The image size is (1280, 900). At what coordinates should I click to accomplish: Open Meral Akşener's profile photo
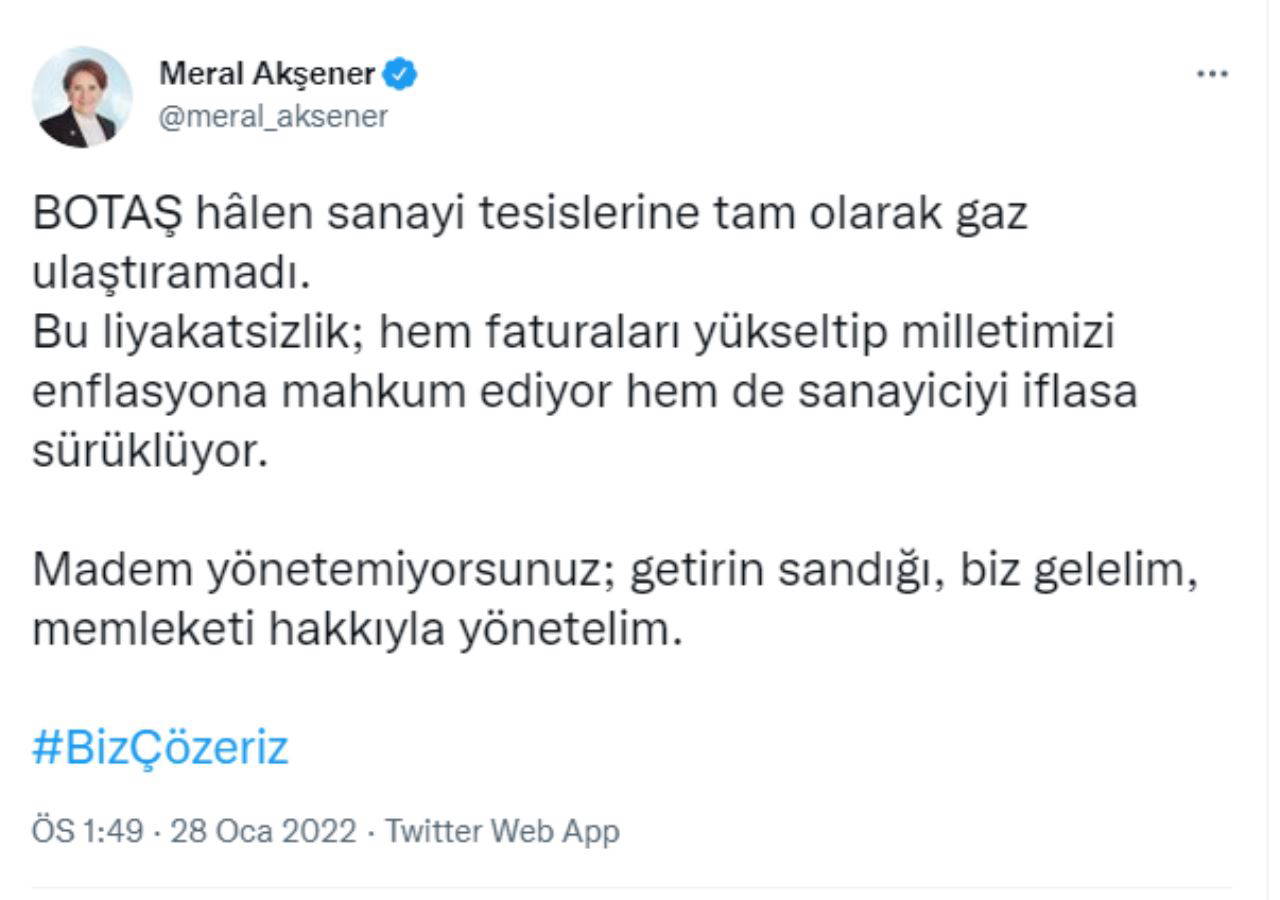point(82,97)
